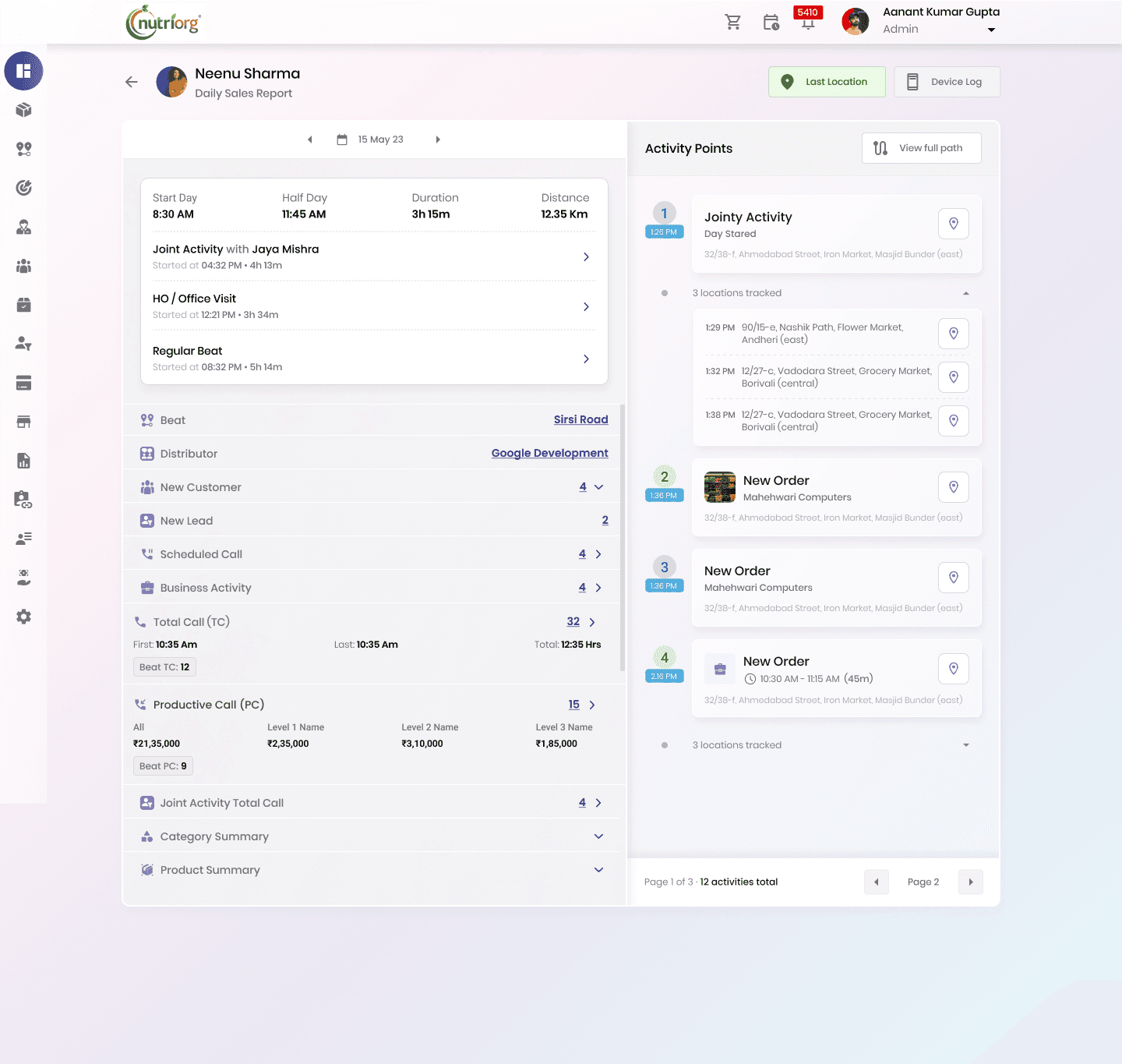Open Regular Beat details chevron
The image size is (1122, 1064).
587,359
